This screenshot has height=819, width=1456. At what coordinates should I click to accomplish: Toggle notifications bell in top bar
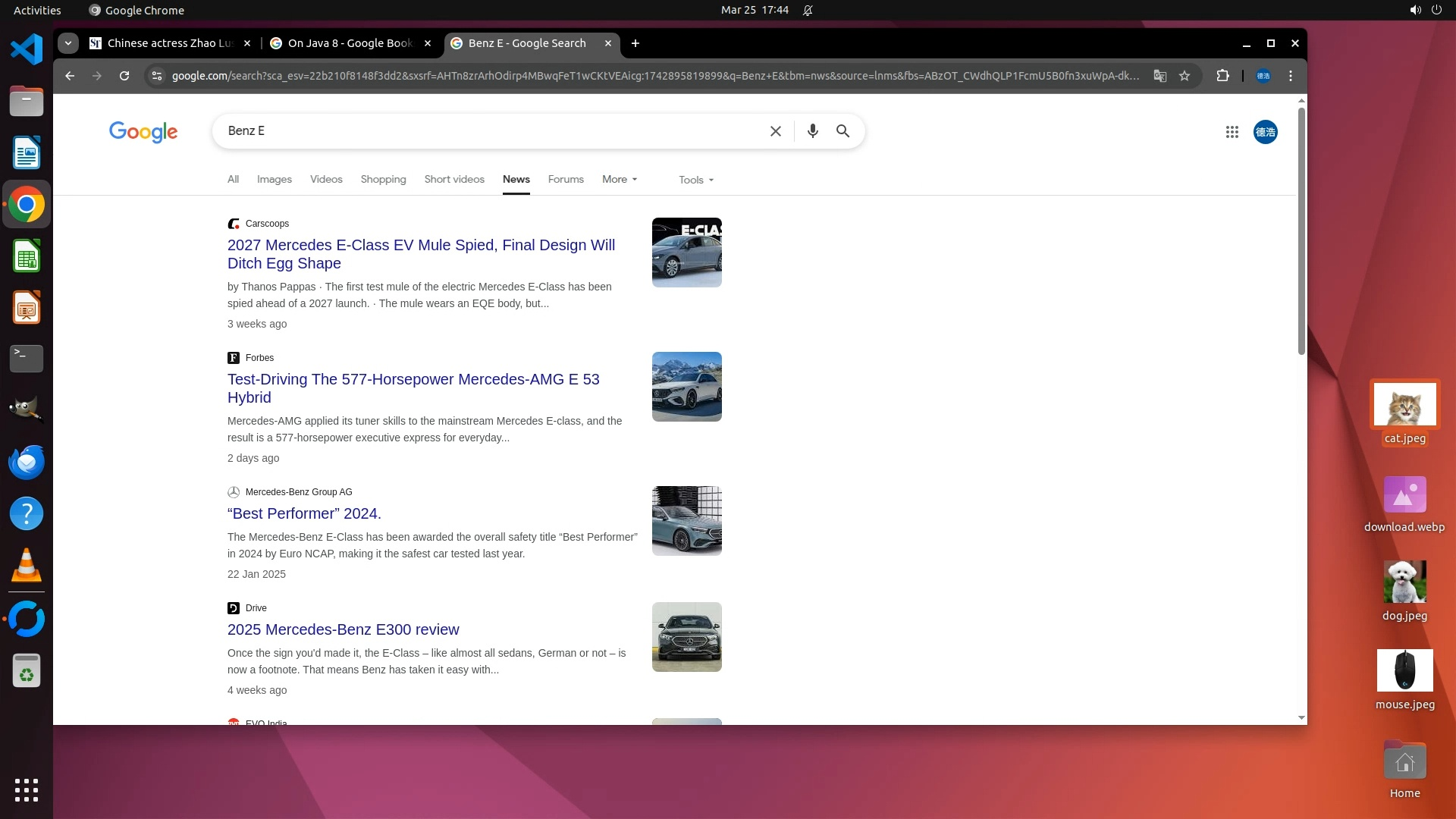coord(808,11)
